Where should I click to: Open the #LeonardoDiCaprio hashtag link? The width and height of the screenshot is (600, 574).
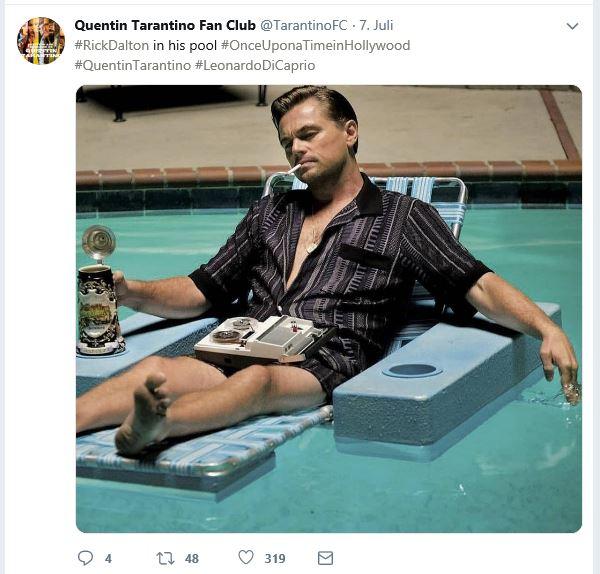[255, 65]
